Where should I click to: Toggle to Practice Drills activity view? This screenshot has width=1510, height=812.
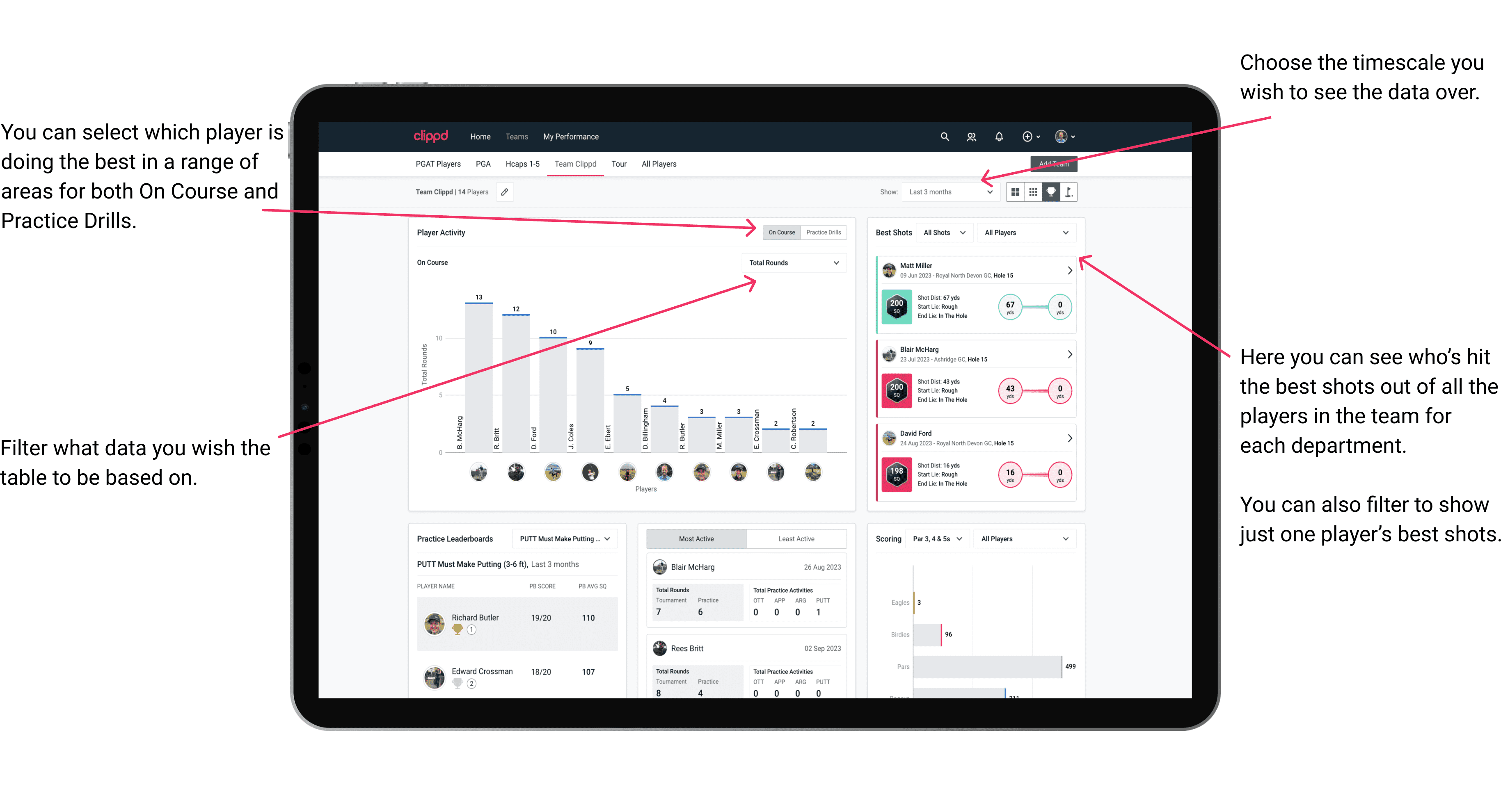(x=825, y=233)
